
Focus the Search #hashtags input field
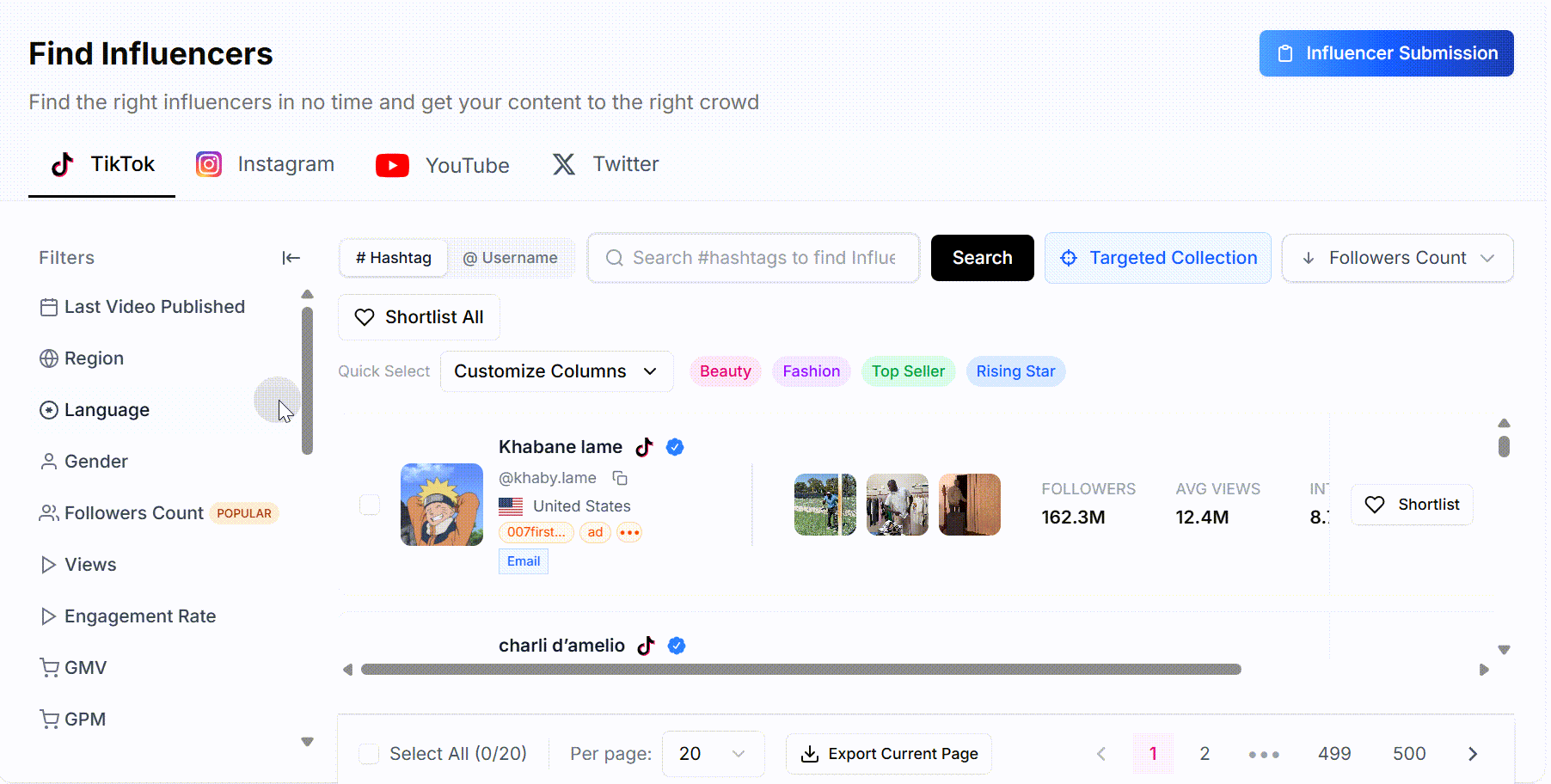tap(753, 258)
